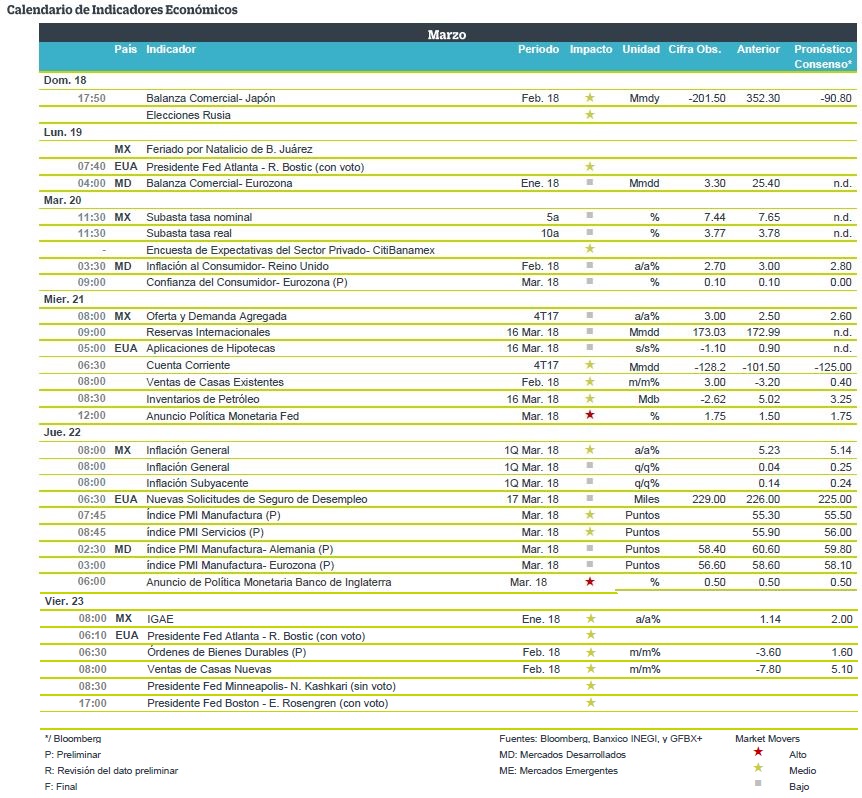Viewport: 862px width, 798px height.
Task: Click the gray square in Reservas Internacionales row
Action: (x=590, y=331)
